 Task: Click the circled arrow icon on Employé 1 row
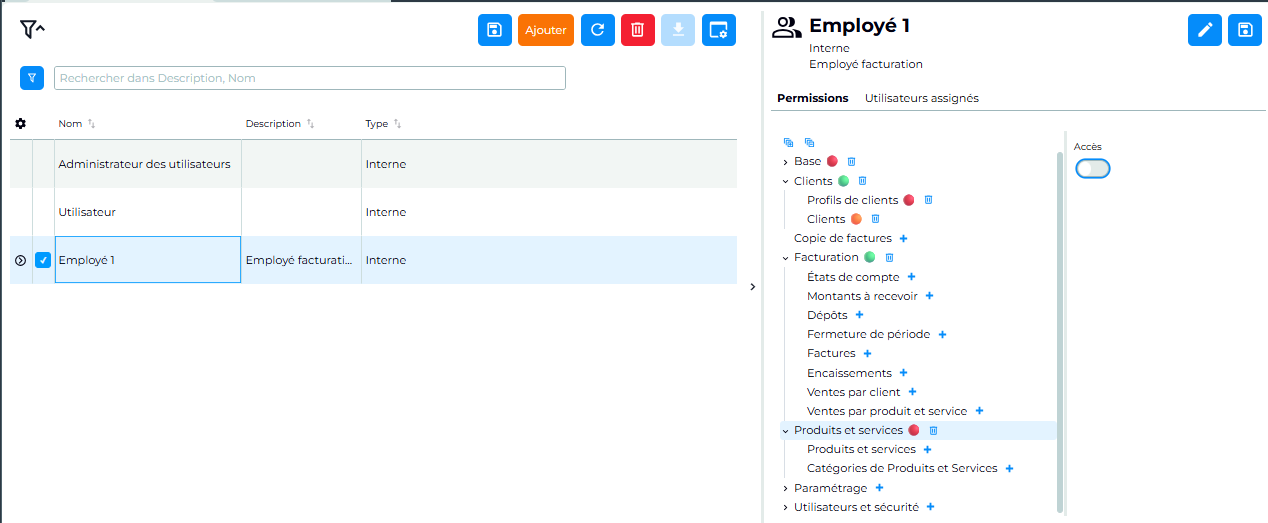(20, 260)
